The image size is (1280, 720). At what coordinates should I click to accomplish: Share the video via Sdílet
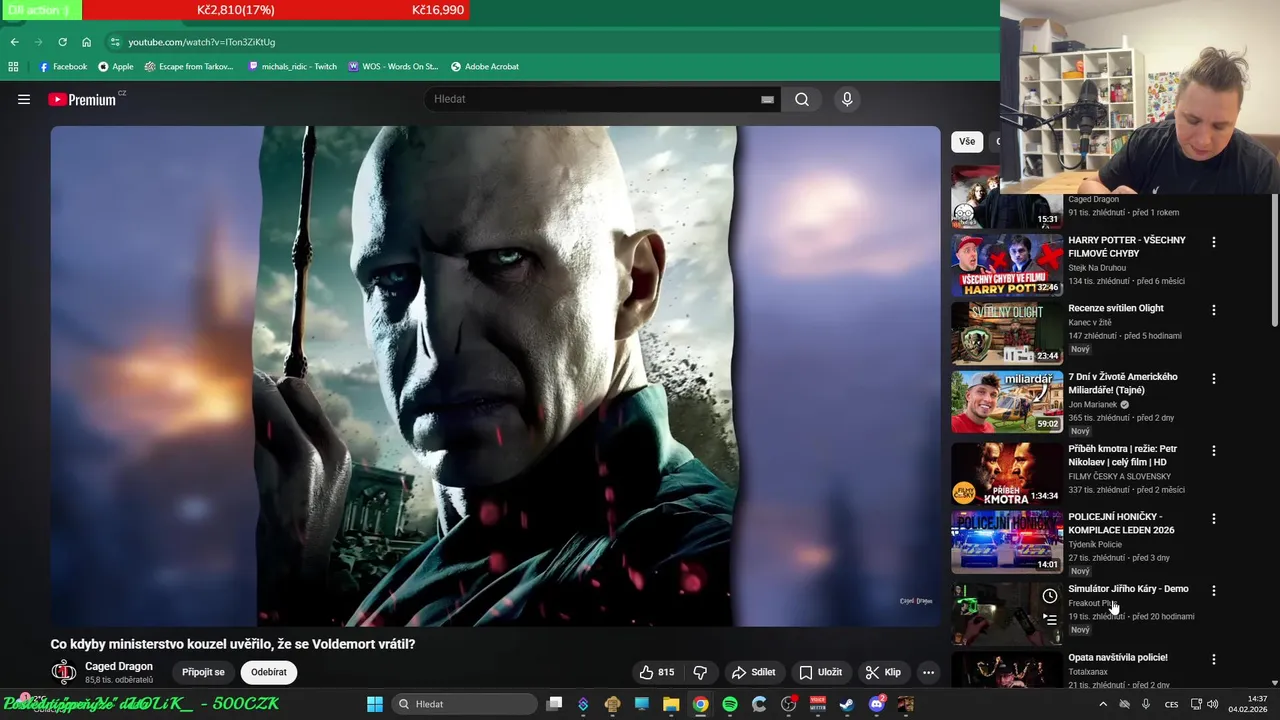pos(754,672)
